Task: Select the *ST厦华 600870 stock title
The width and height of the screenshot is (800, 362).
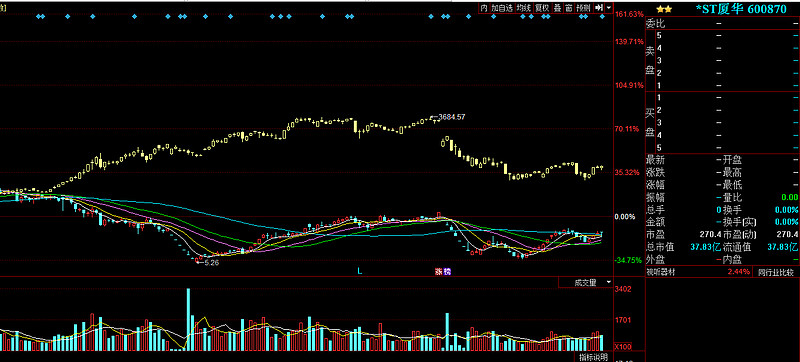Action: click(741, 9)
